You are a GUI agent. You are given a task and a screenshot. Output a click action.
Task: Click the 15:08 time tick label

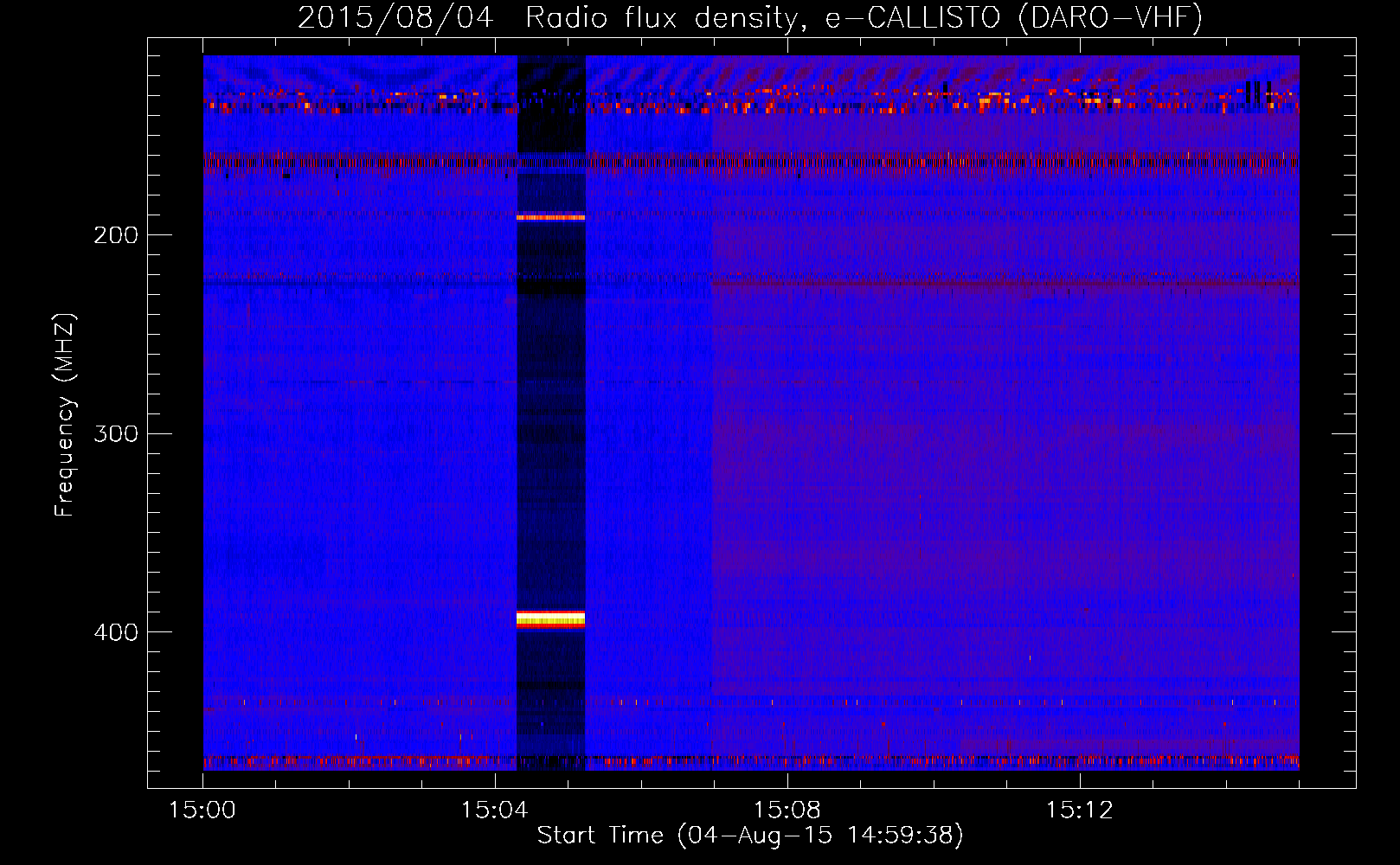pos(787,811)
